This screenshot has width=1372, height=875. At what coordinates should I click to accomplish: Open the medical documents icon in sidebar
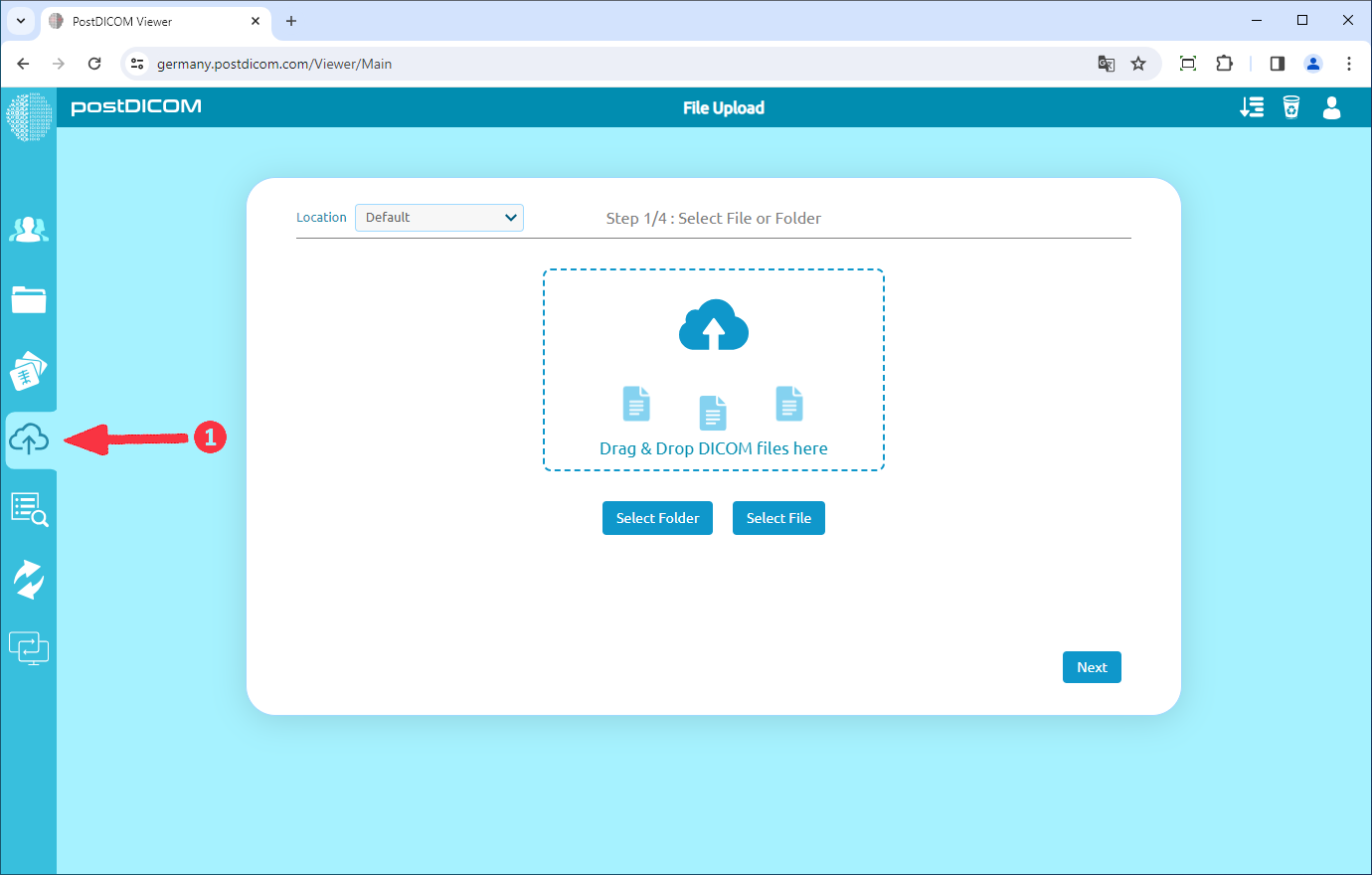coord(29,370)
